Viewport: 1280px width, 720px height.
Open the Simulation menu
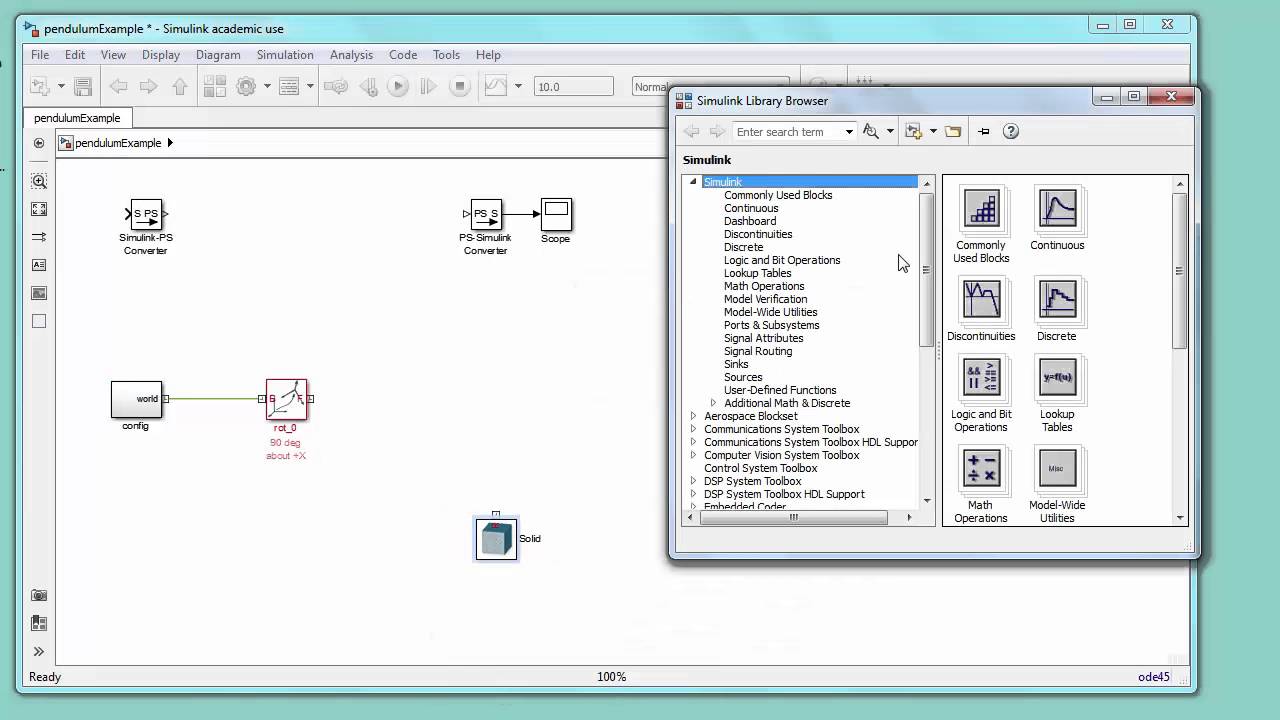tap(285, 55)
